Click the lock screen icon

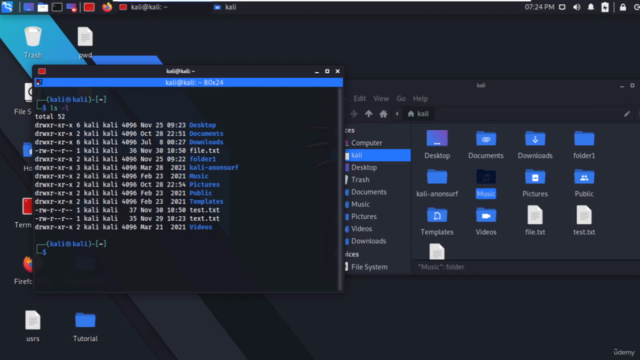point(623,7)
